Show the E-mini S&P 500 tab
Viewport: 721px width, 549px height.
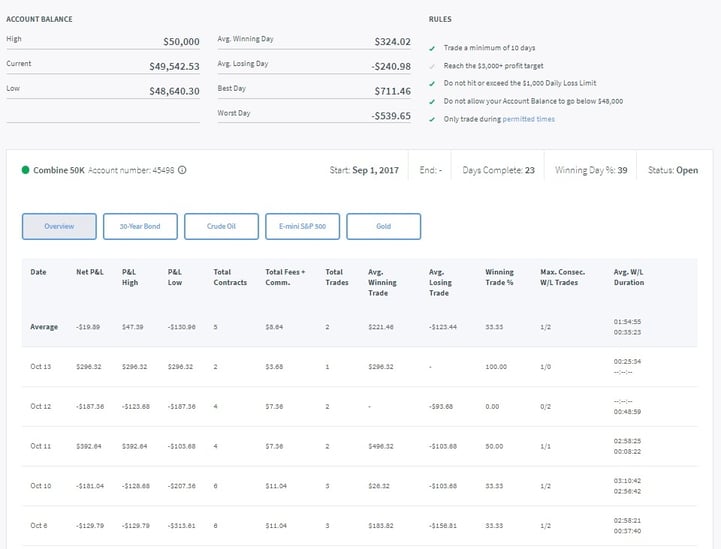tap(302, 227)
